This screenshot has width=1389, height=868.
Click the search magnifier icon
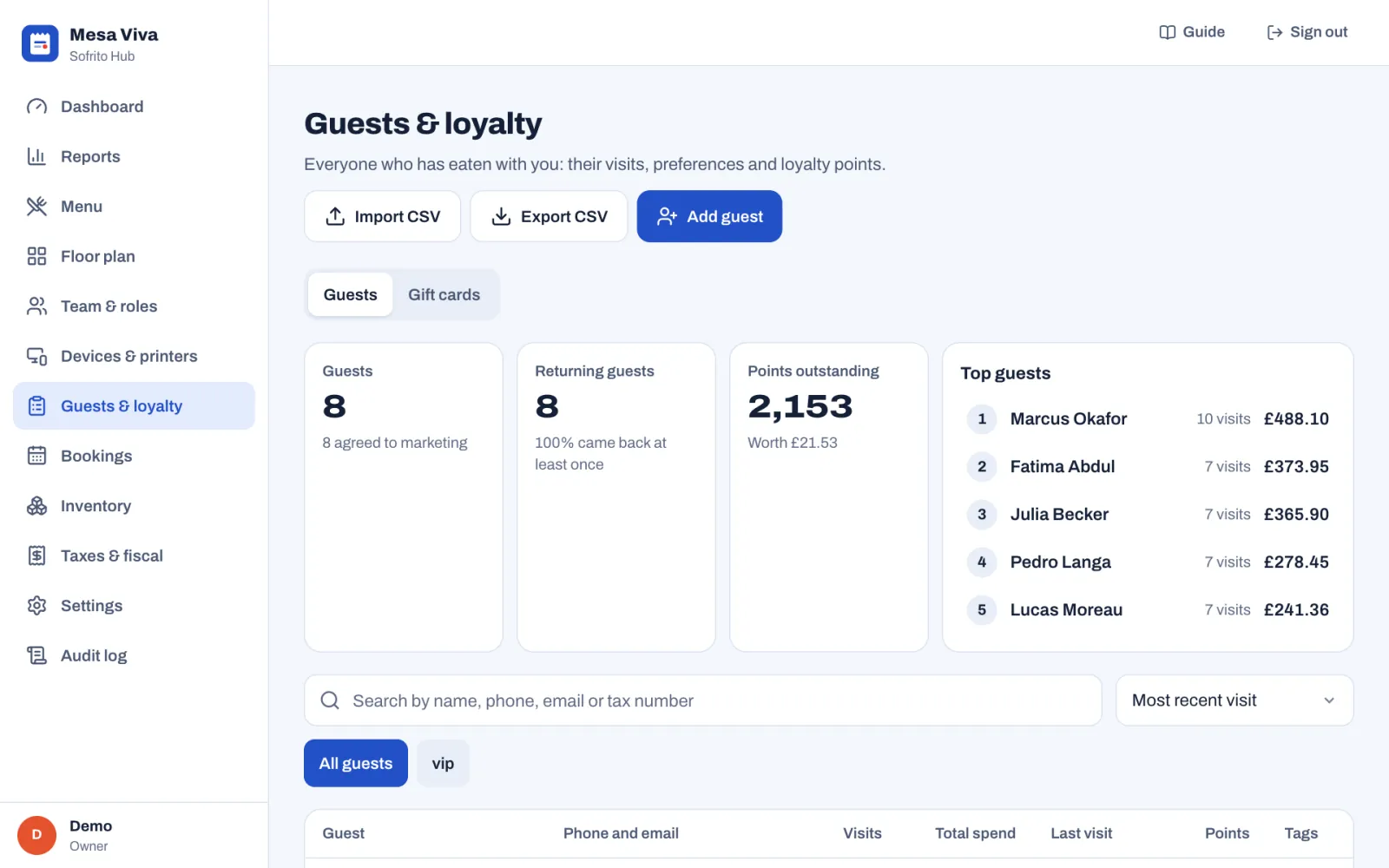click(x=330, y=700)
